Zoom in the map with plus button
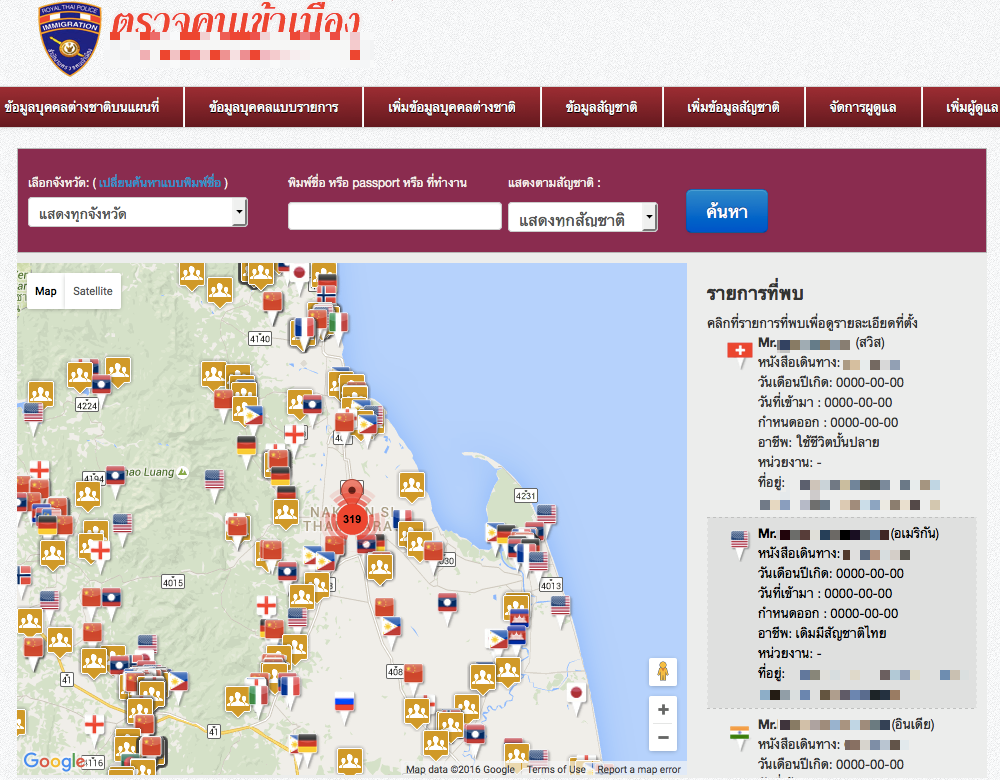This screenshot has width=1000, height=780. click(x=663, y=709)
